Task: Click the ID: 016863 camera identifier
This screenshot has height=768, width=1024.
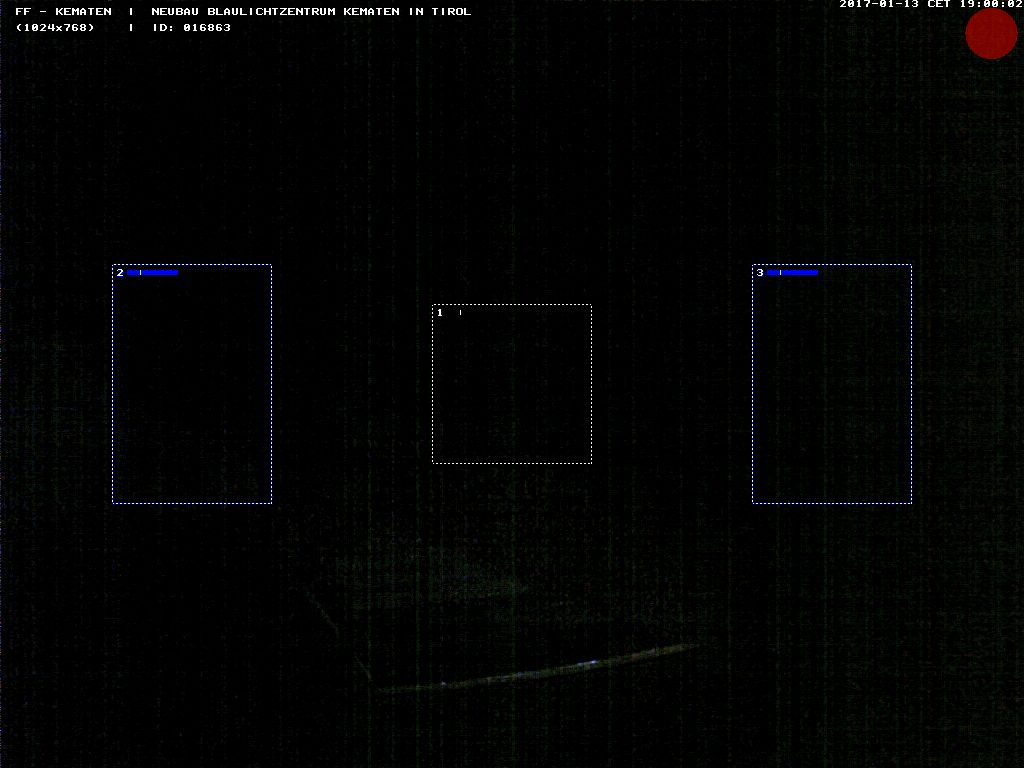Action: [191, 28]
